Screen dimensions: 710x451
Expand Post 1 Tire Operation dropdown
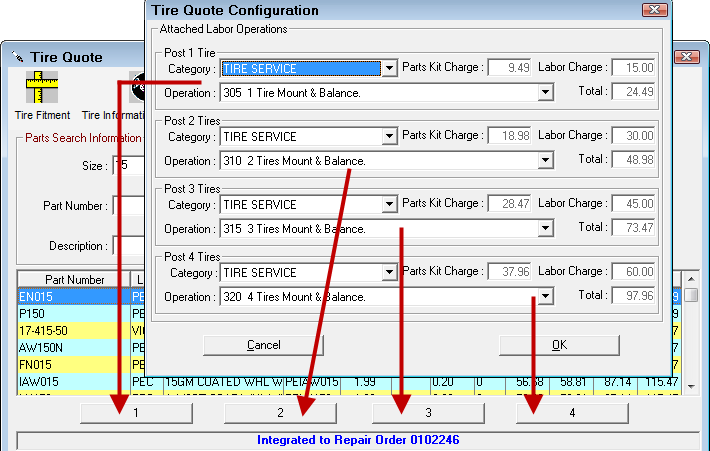pos(545,93)
